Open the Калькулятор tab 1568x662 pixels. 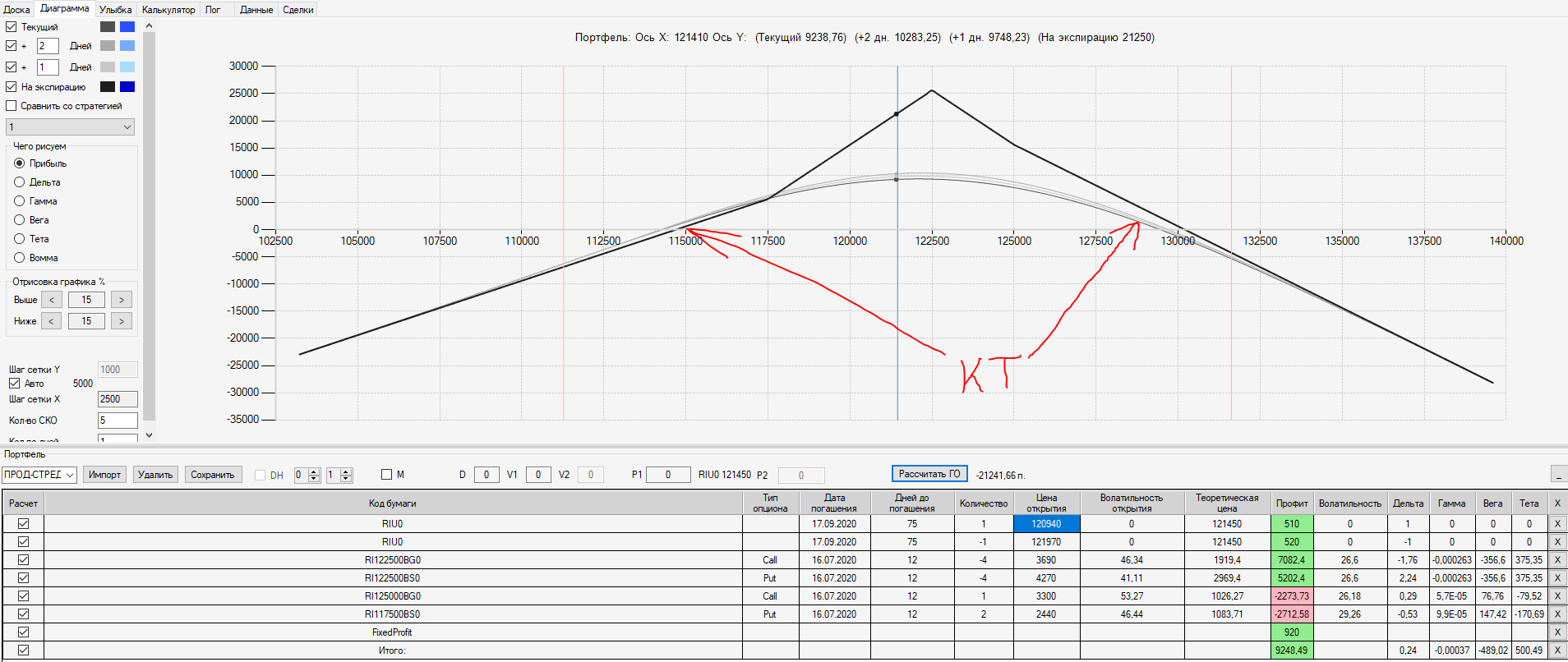pos(168,10)
